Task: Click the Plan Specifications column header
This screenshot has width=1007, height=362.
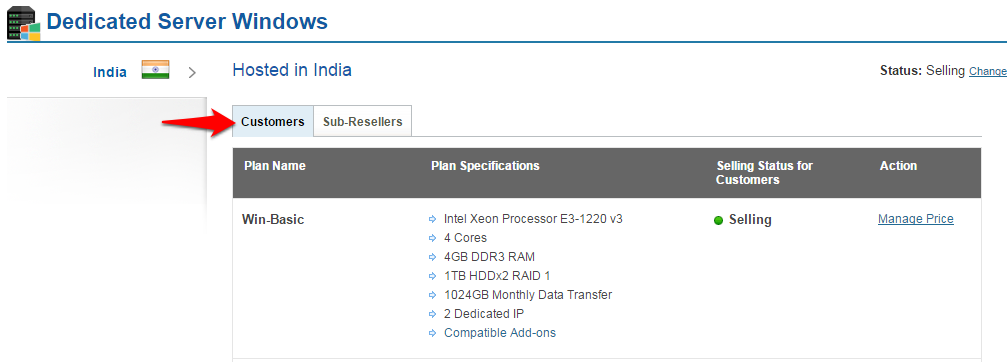Action: (485, 166)
